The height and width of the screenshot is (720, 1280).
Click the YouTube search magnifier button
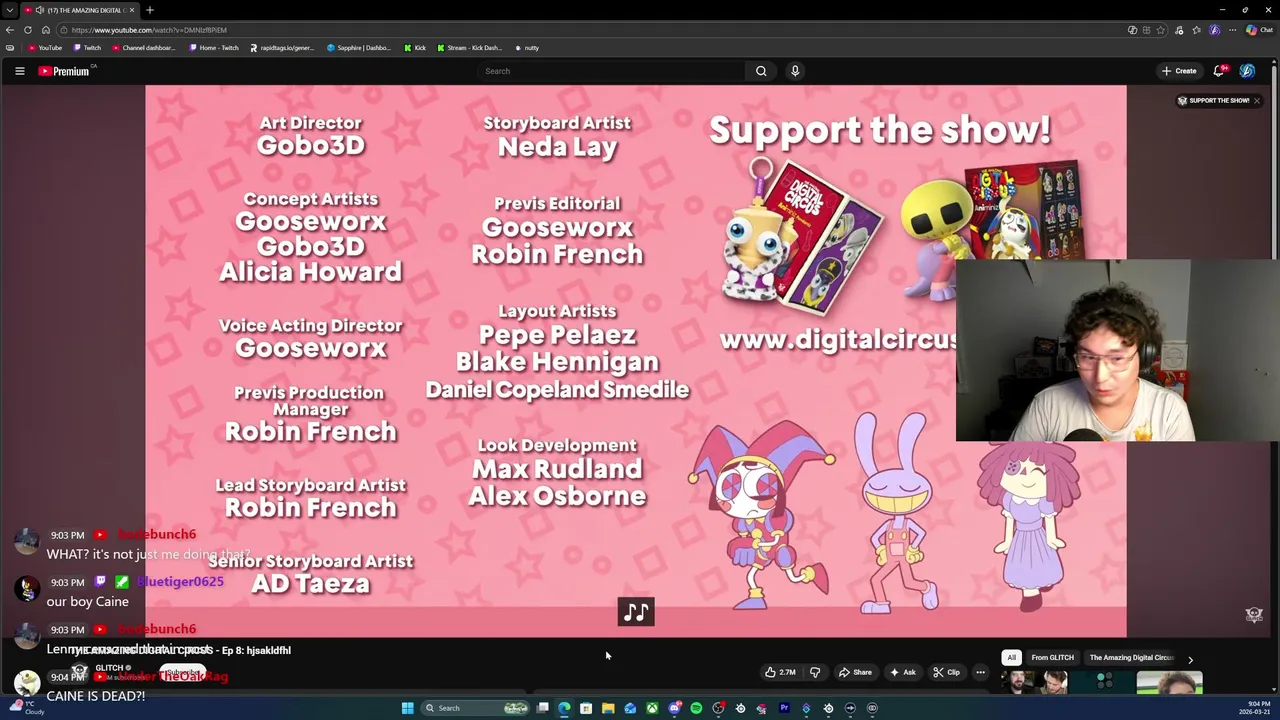(761, 71)
